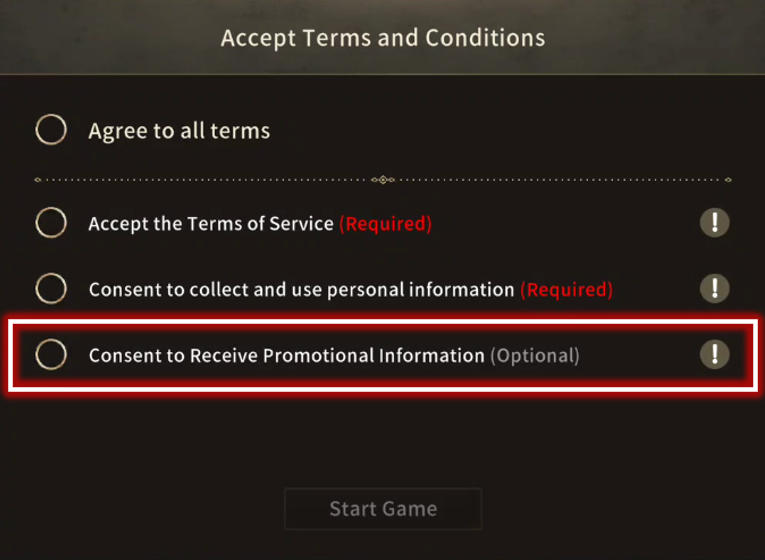Viewport: 765px width, 560px height.
Task: Enable consent to collect personal information circle
Action: pyautogui.click(x=51, y=288)
